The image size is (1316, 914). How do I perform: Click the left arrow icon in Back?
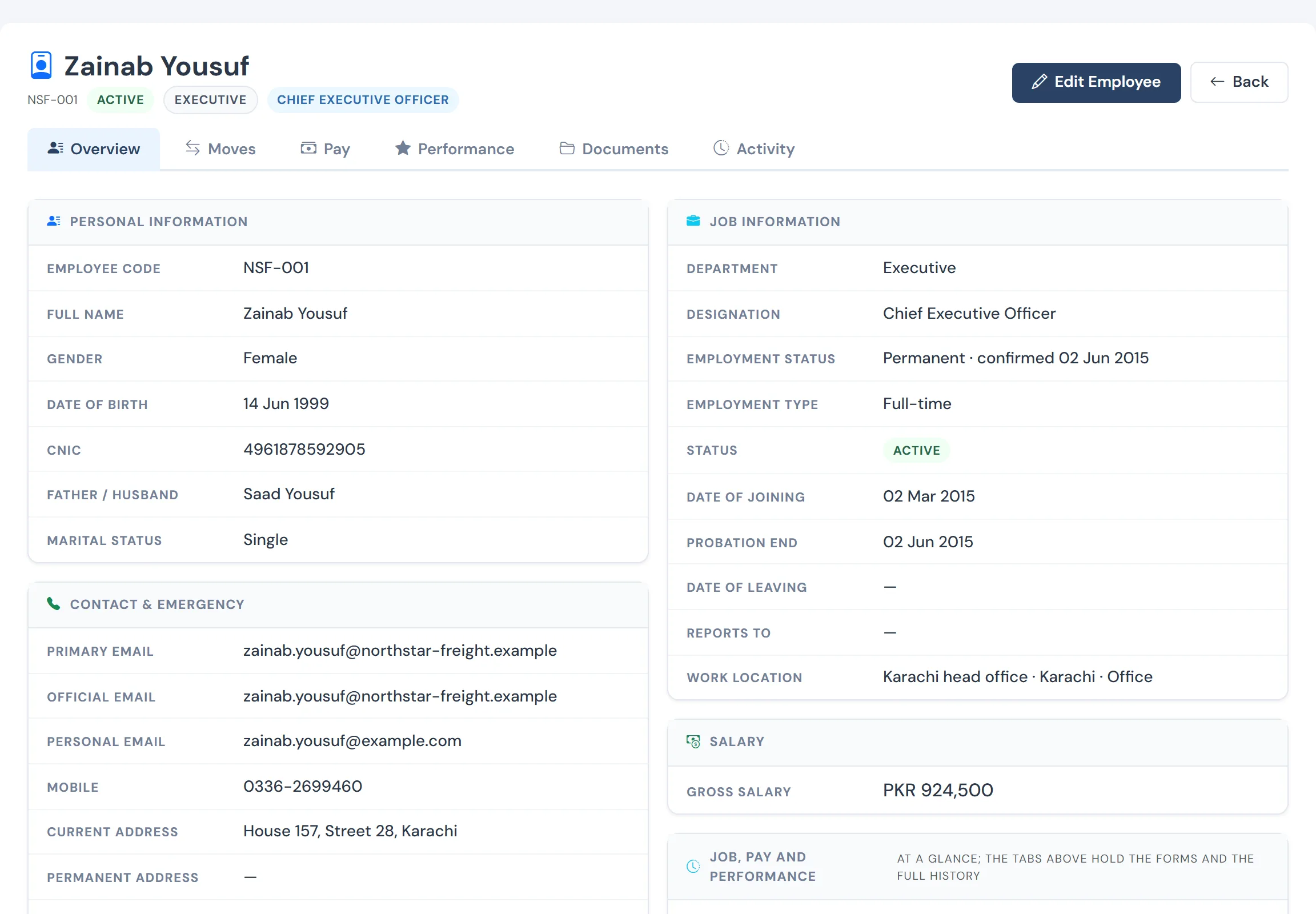[x=1217, y=82]
